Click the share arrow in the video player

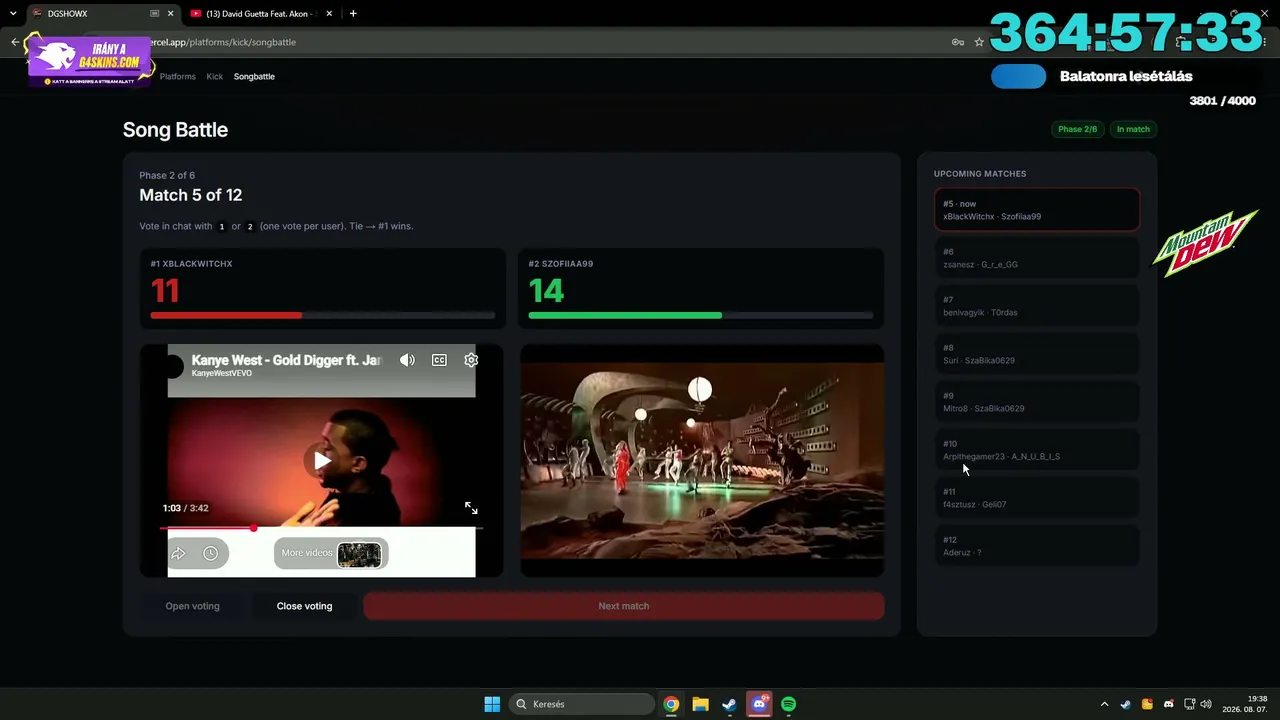pyautogui.click(x=179, y=553)
